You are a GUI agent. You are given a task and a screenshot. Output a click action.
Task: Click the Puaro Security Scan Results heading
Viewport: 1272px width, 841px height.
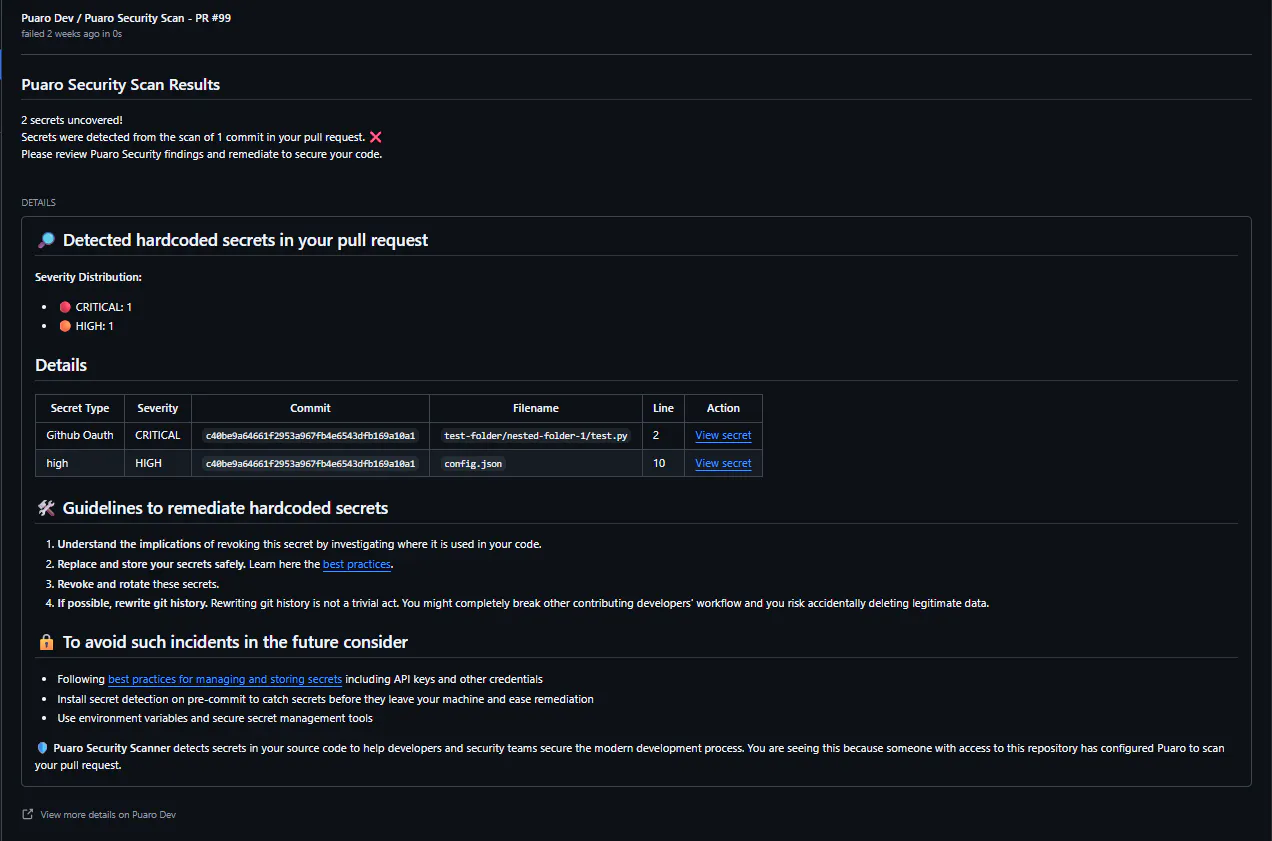pos(120,85)
